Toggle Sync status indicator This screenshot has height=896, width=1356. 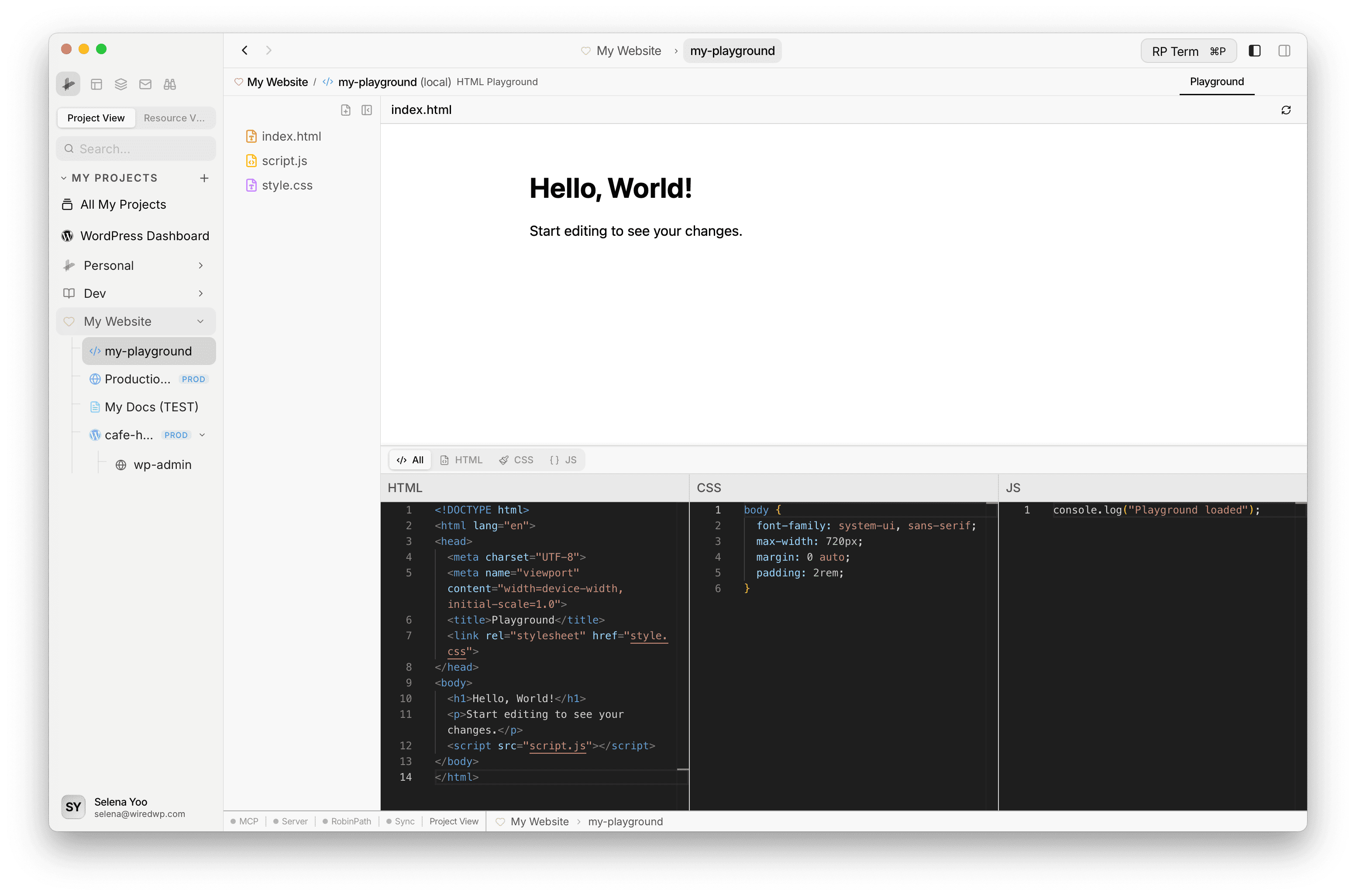coord(400,821)
